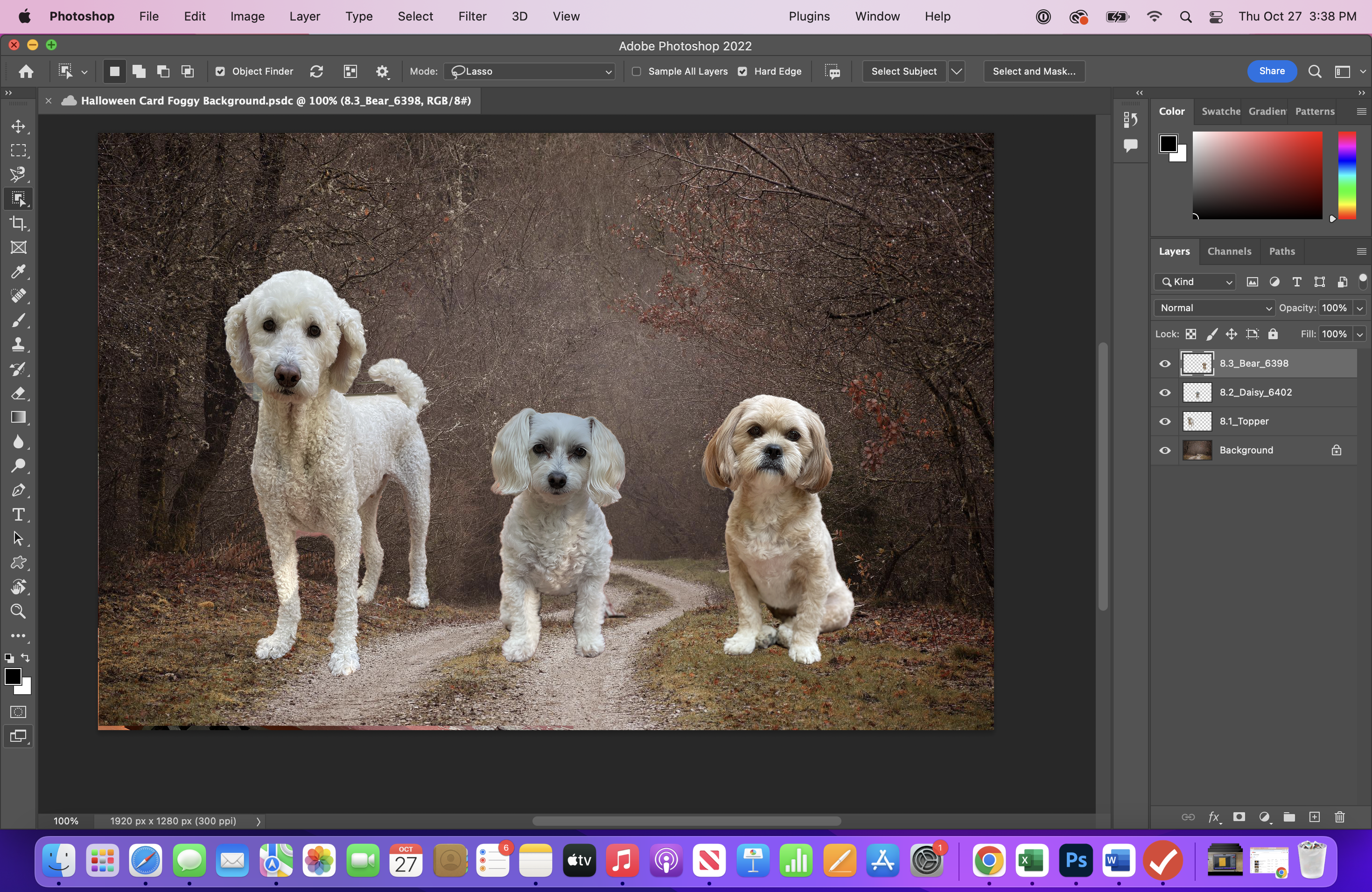Open the Normal blend mode dropdown
The image size is (1372, 892).
tap(1214, 308)
